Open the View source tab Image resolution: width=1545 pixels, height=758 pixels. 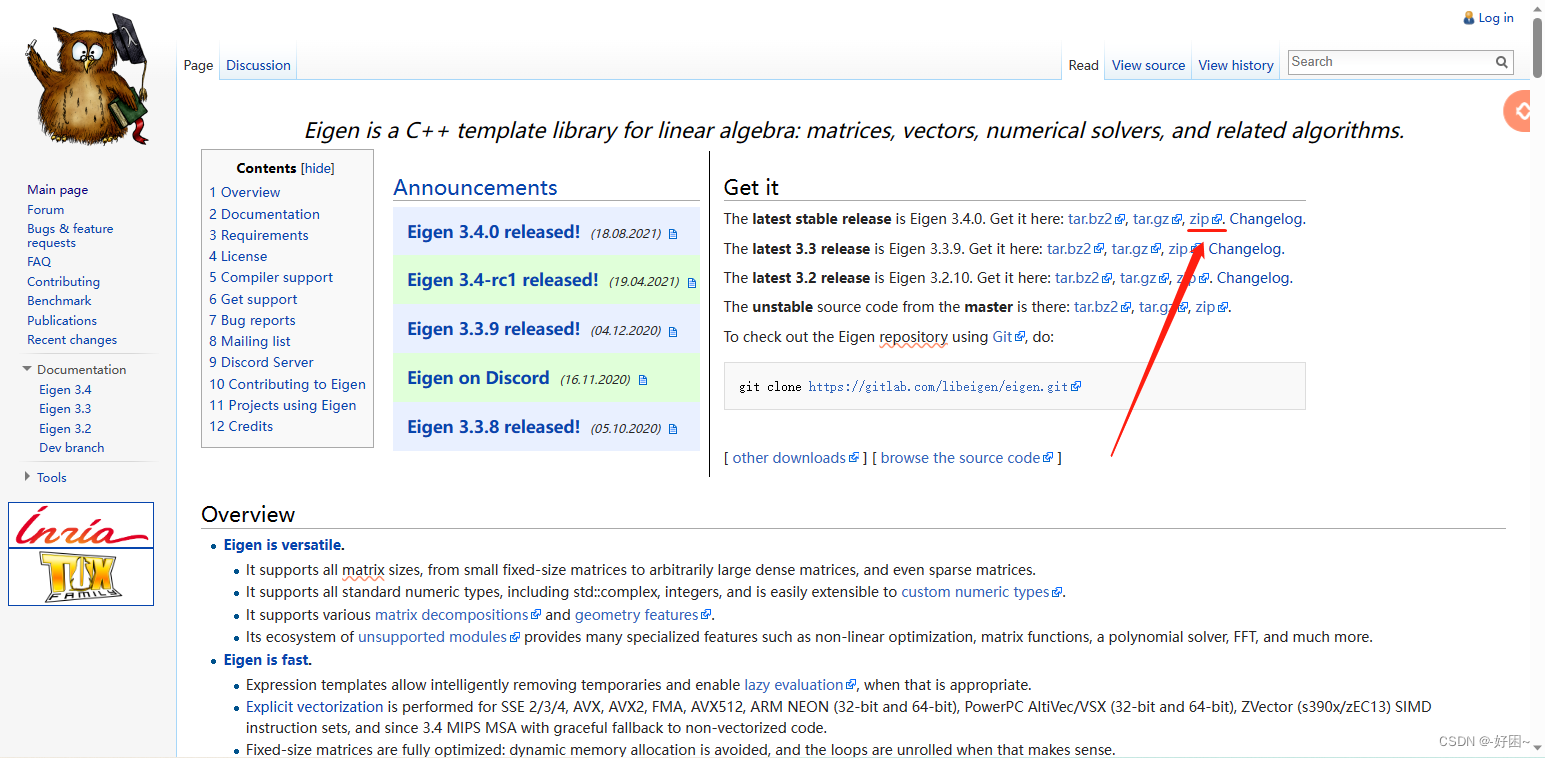click(1148, 65)
